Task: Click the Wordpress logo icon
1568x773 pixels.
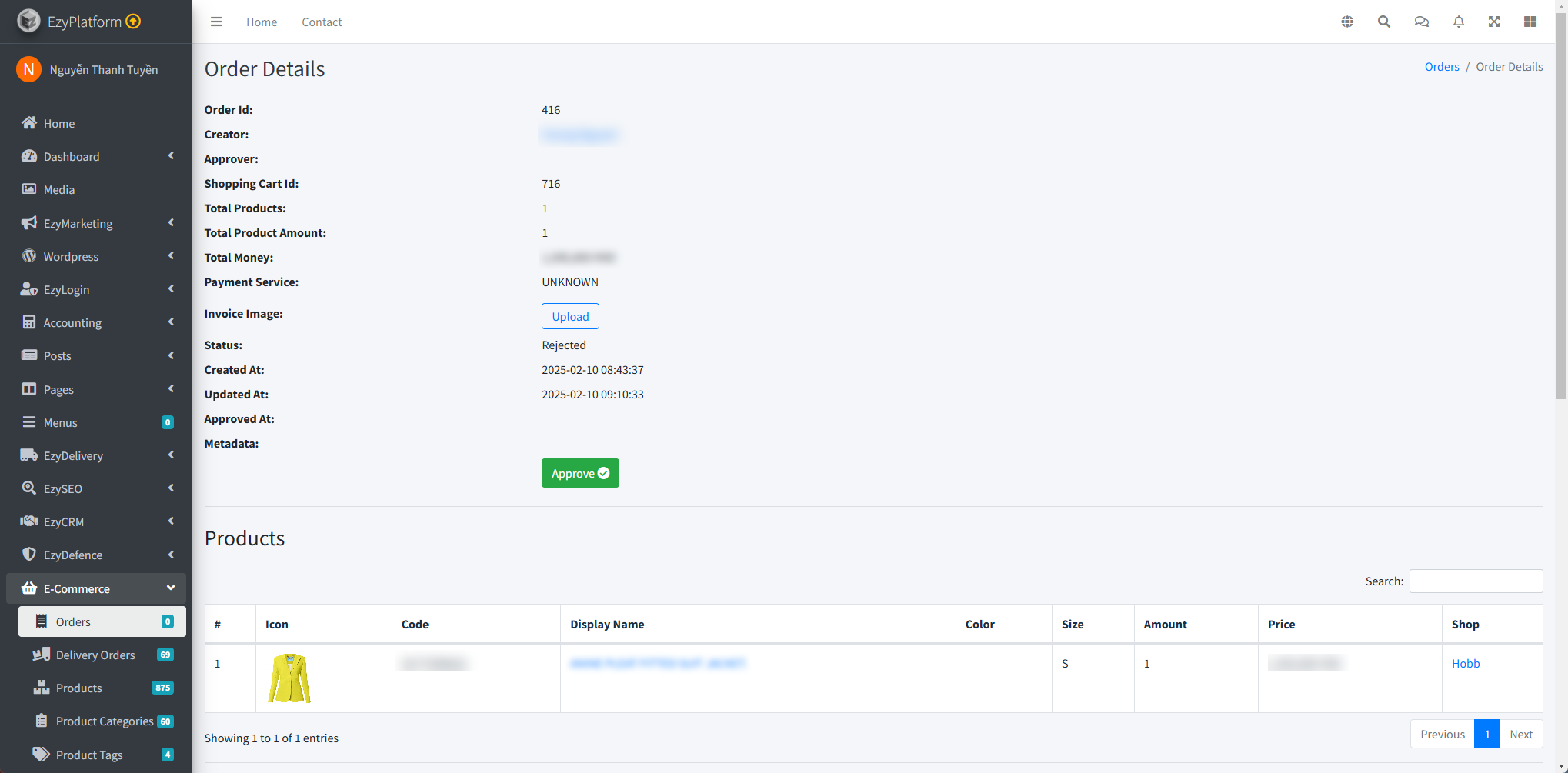Action: tap(29, 256)
